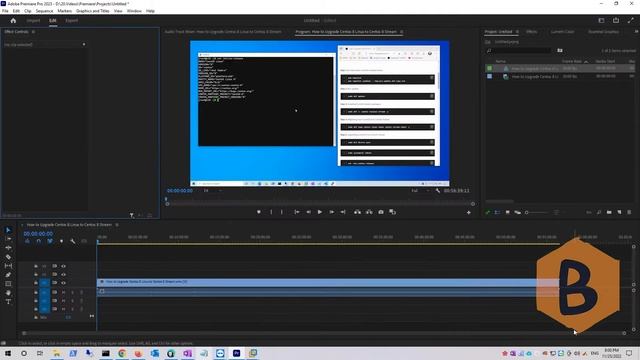Click the Home icon in top bar
This screenshot has height=360, width=640.
(13, 20)
